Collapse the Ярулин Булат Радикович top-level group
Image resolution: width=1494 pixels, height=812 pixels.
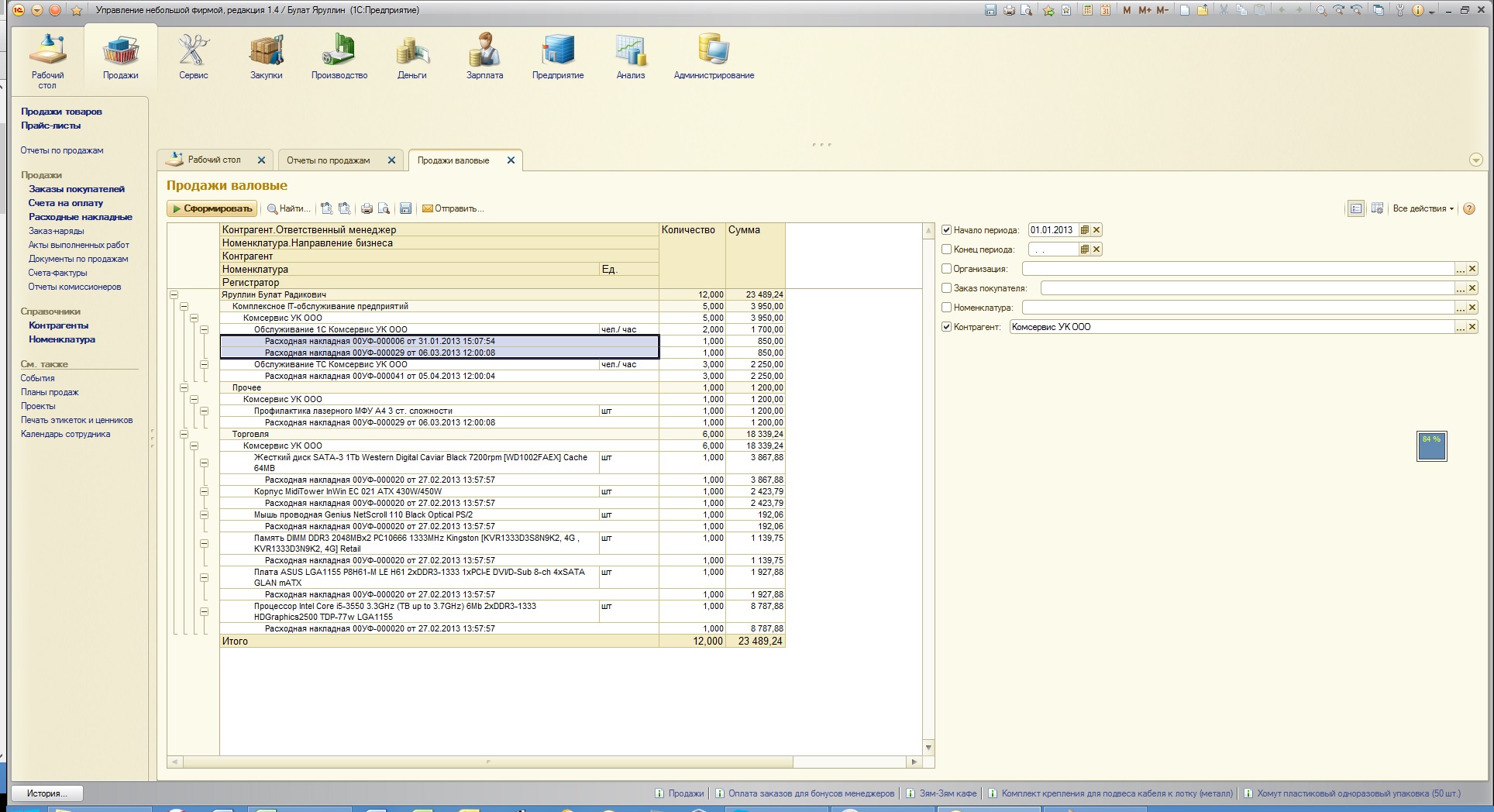174,295
